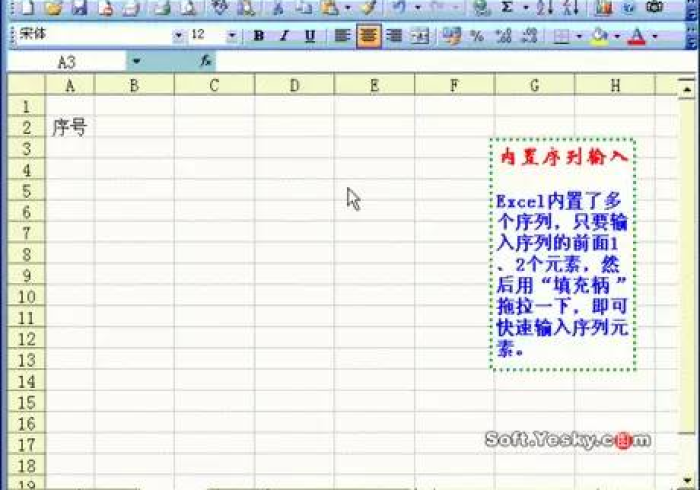Select column H header
This screenshot has height=490, width=700.
pyautogui.click(x=615, y=85)
